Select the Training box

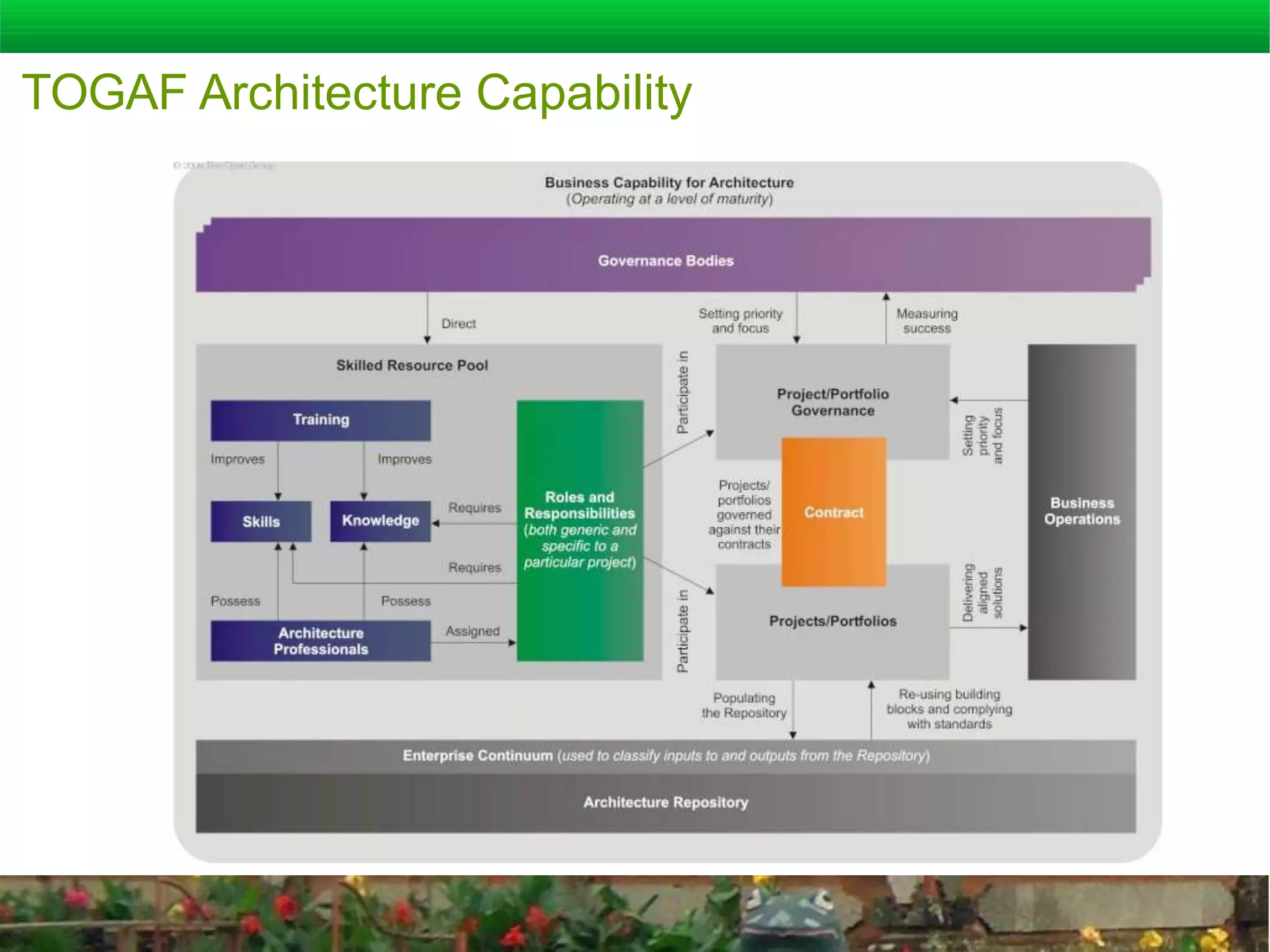click(x=321, y=420)
